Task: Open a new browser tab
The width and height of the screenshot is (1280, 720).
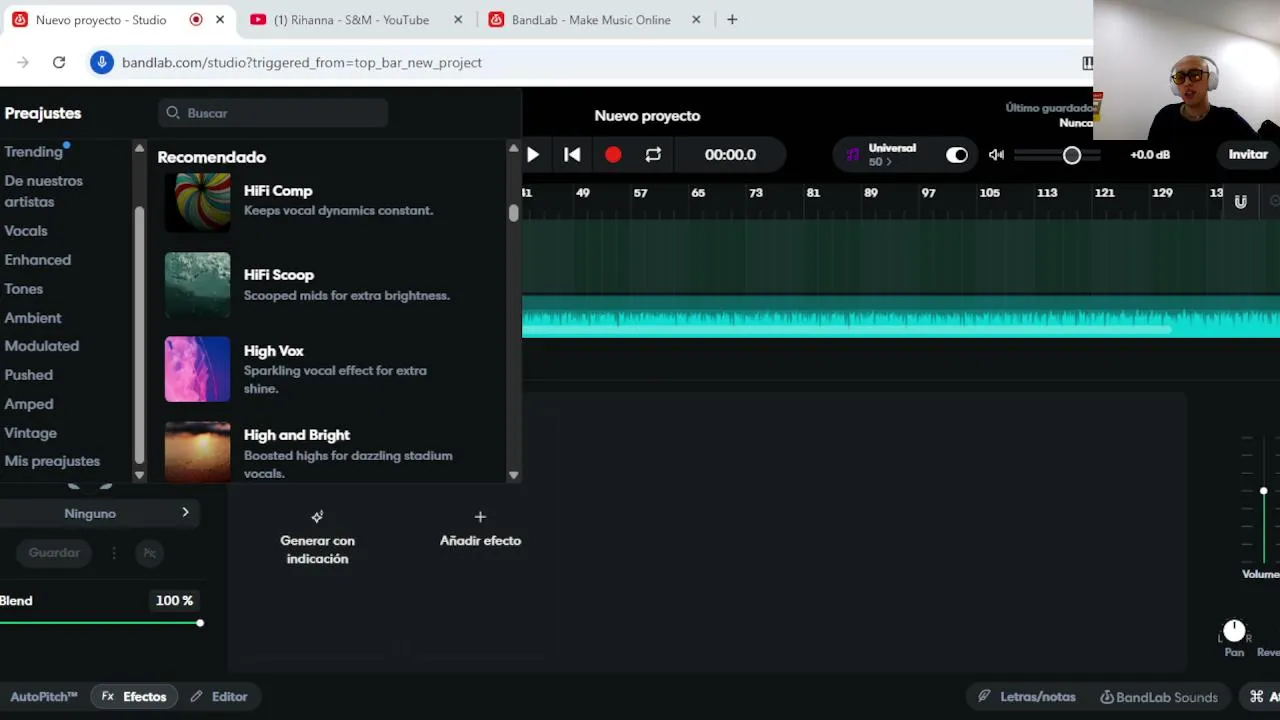Action: click(x=732, y=20)
